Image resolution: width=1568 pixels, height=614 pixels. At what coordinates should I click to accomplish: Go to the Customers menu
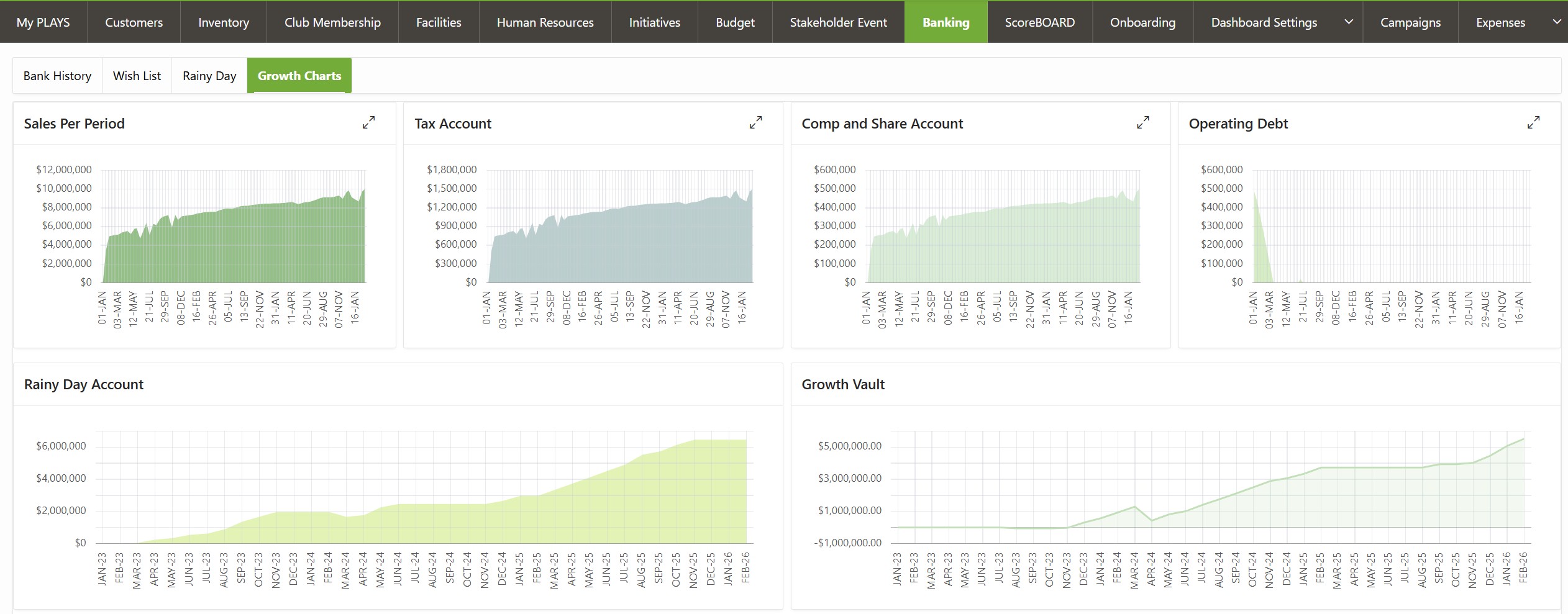[134, 22]
